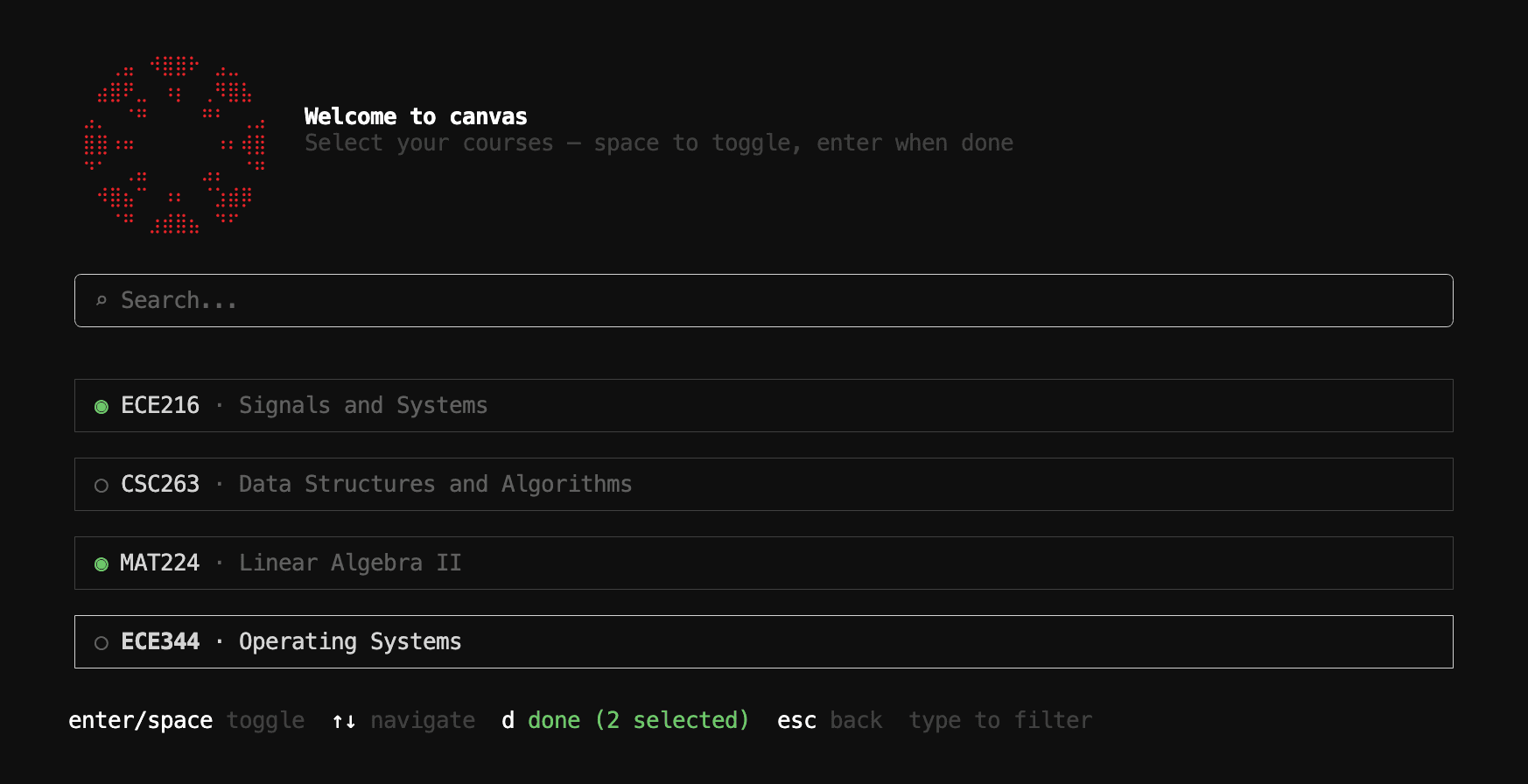The width and height of the screenshot is (1528, 784).
Task: Click the 'Welcome to canvas' heading
Action: click(x=416, y=116)
